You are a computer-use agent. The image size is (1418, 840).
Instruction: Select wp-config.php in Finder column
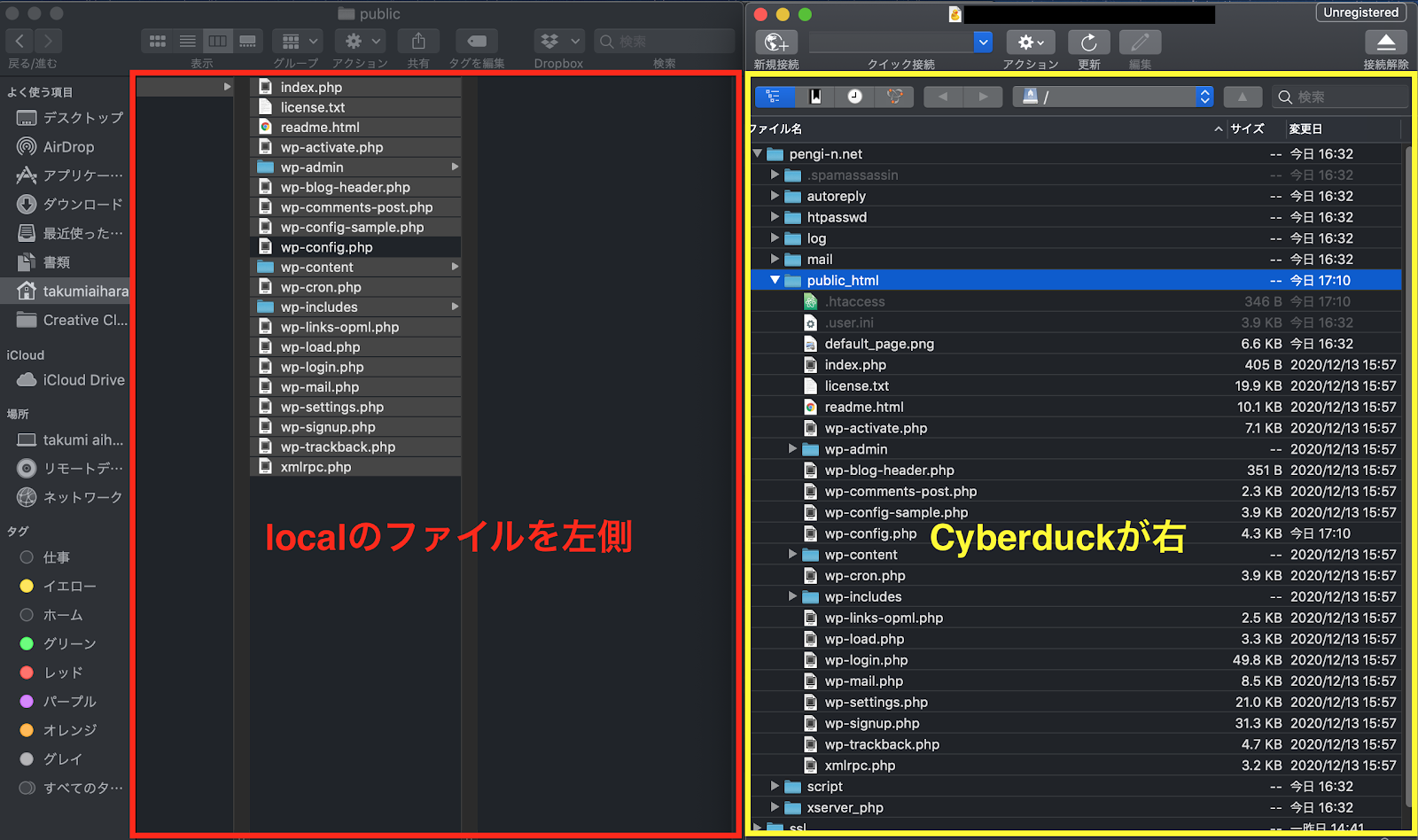pyautogui.click(x=356, y=247)
